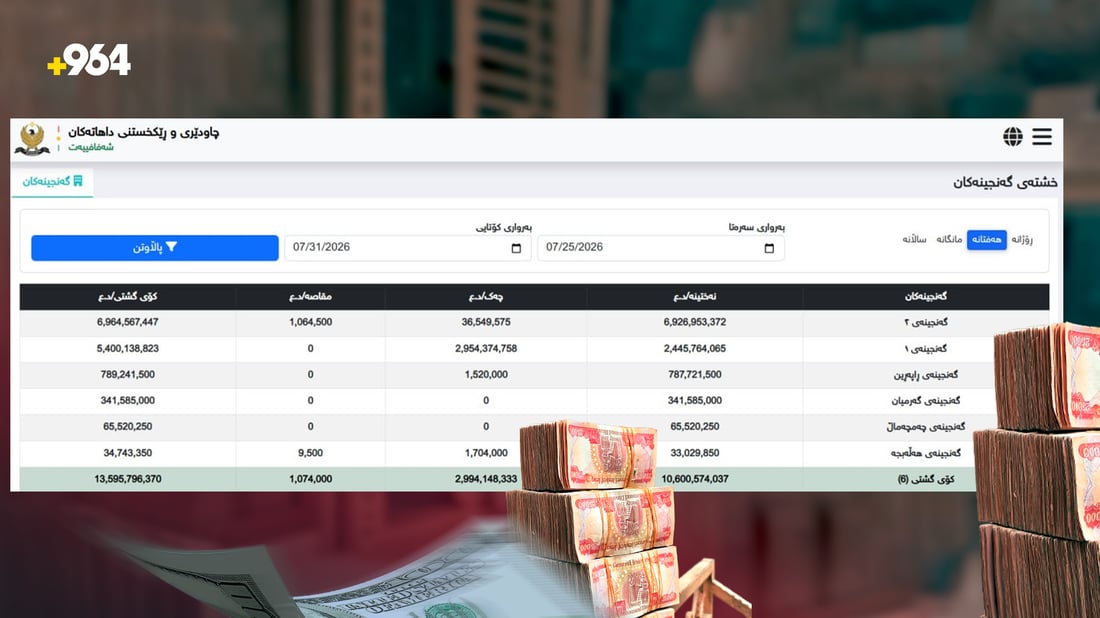Click the start date field 07/25/2026
1100x618 pixels.
pos(661,248)
